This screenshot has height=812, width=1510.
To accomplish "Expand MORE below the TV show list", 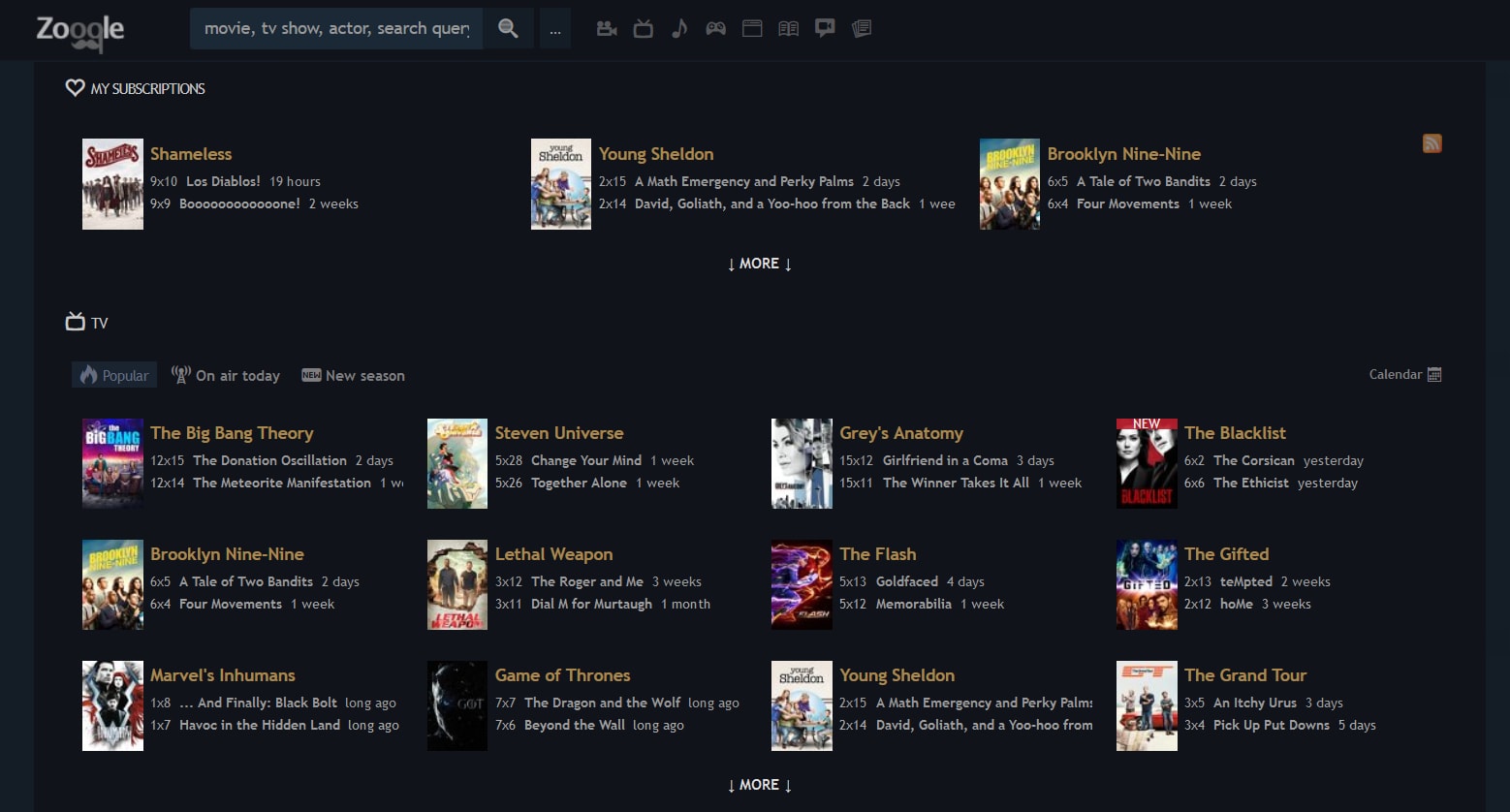I will coord(760,785).
